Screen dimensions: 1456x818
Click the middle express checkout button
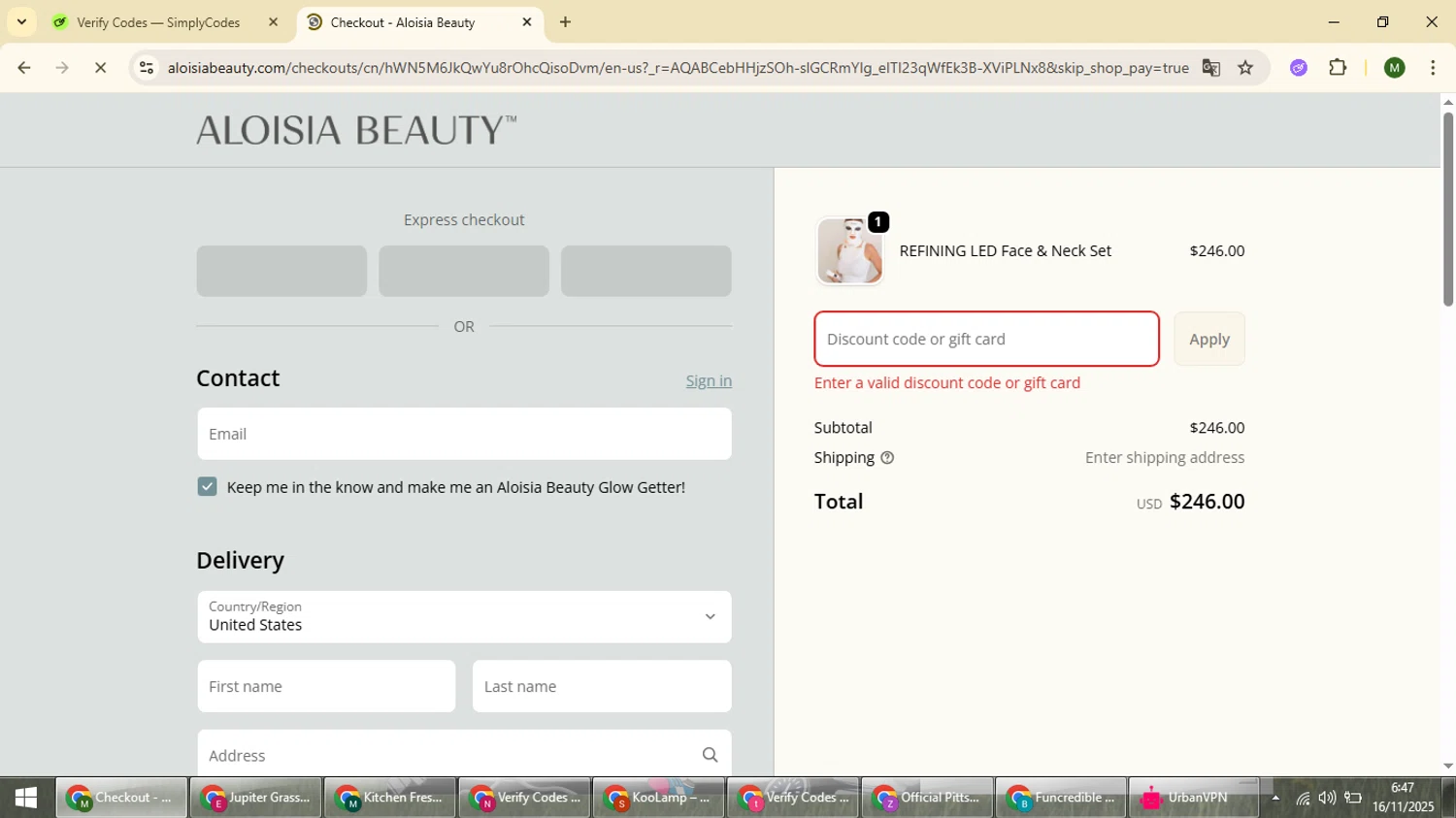tap(464, 271)
